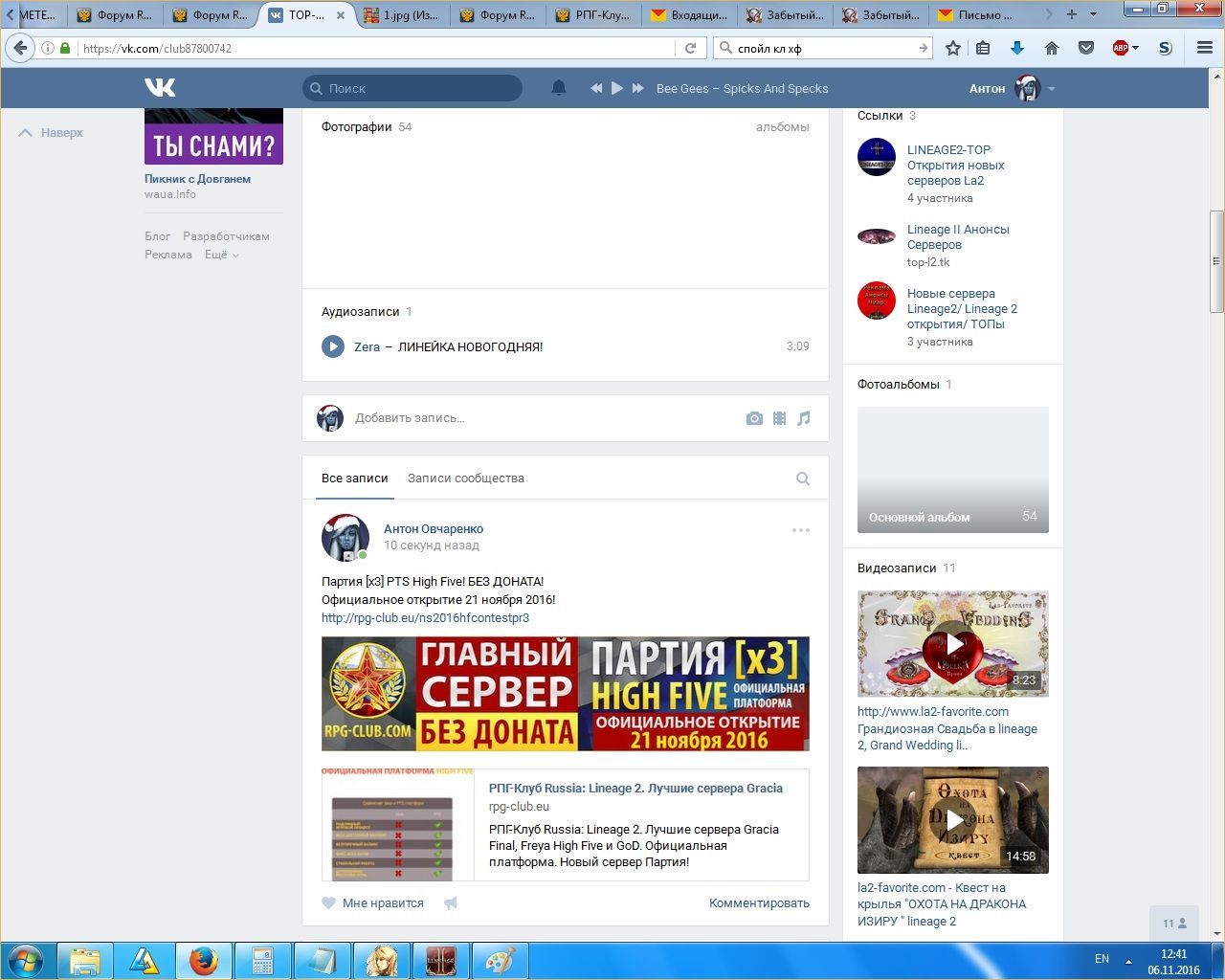
Task: Open the альбомы link in Фотографии
Action: click(x=783, y=127)
